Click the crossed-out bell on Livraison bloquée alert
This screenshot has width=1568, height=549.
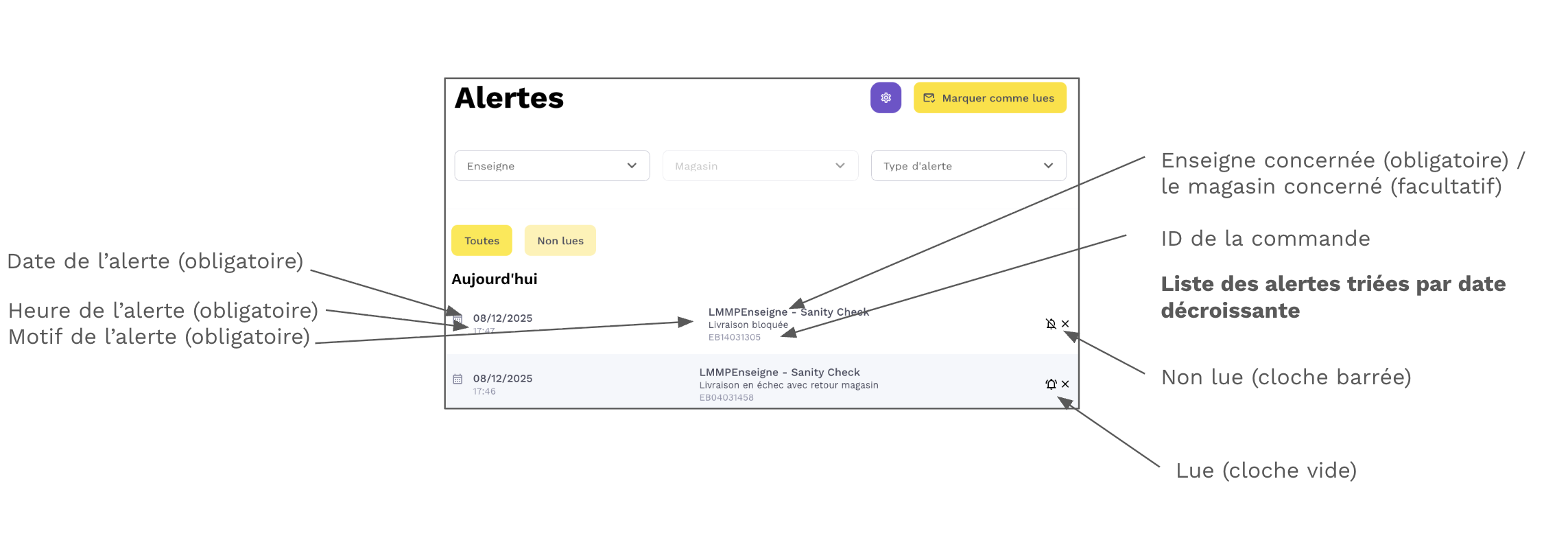click(1050, 324)
